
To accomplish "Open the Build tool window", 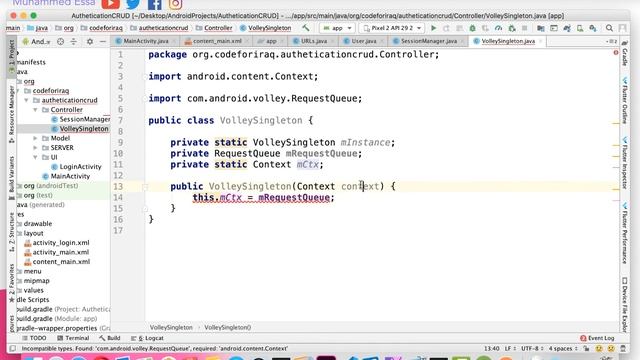I will (109, 338).
